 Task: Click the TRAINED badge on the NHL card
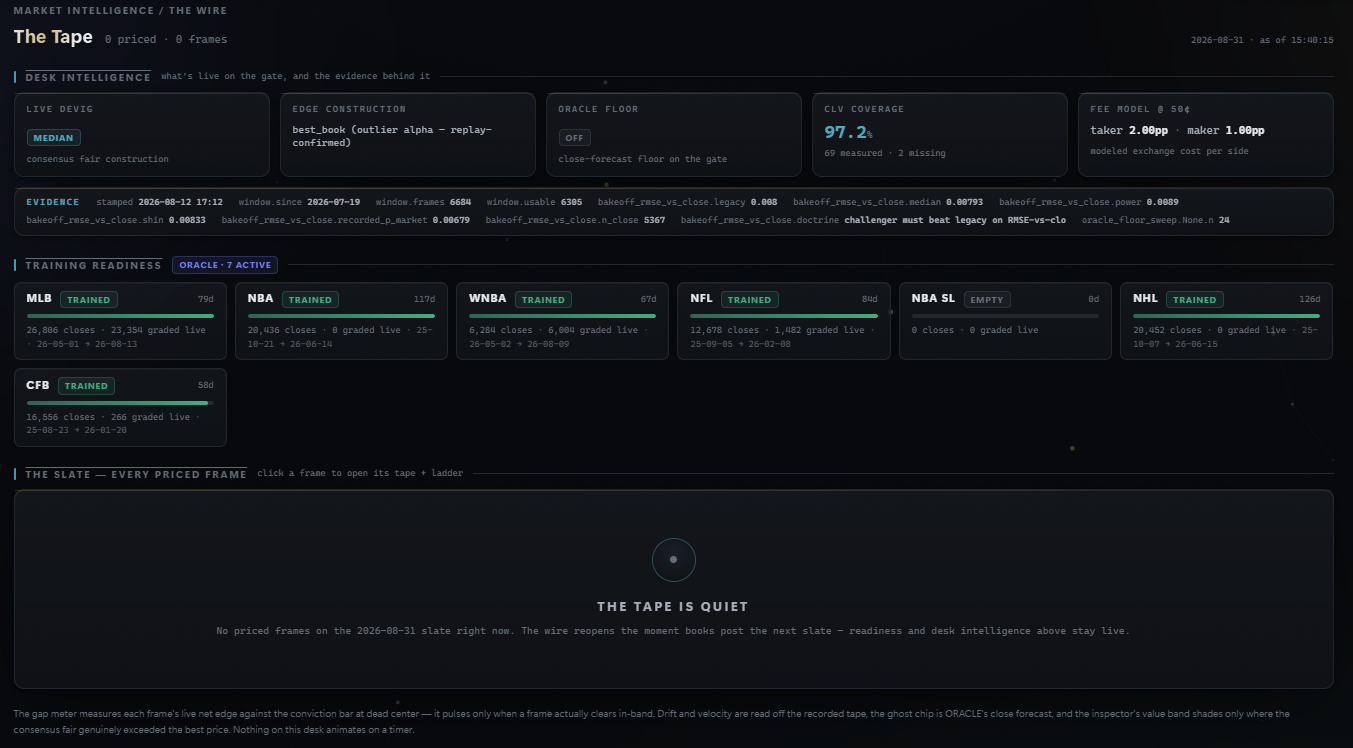point(1194,299)
